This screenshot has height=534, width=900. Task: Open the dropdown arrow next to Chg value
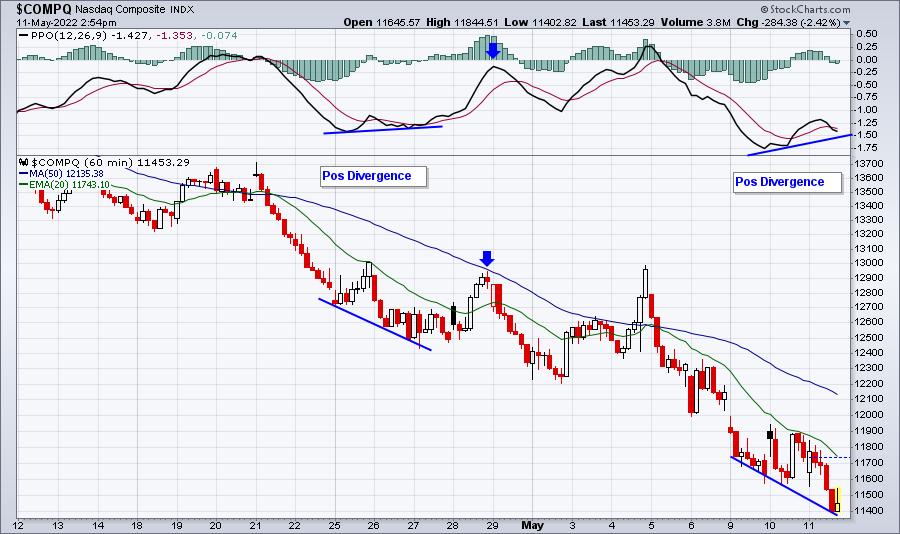pyautogui.click(x=847, y=23)
